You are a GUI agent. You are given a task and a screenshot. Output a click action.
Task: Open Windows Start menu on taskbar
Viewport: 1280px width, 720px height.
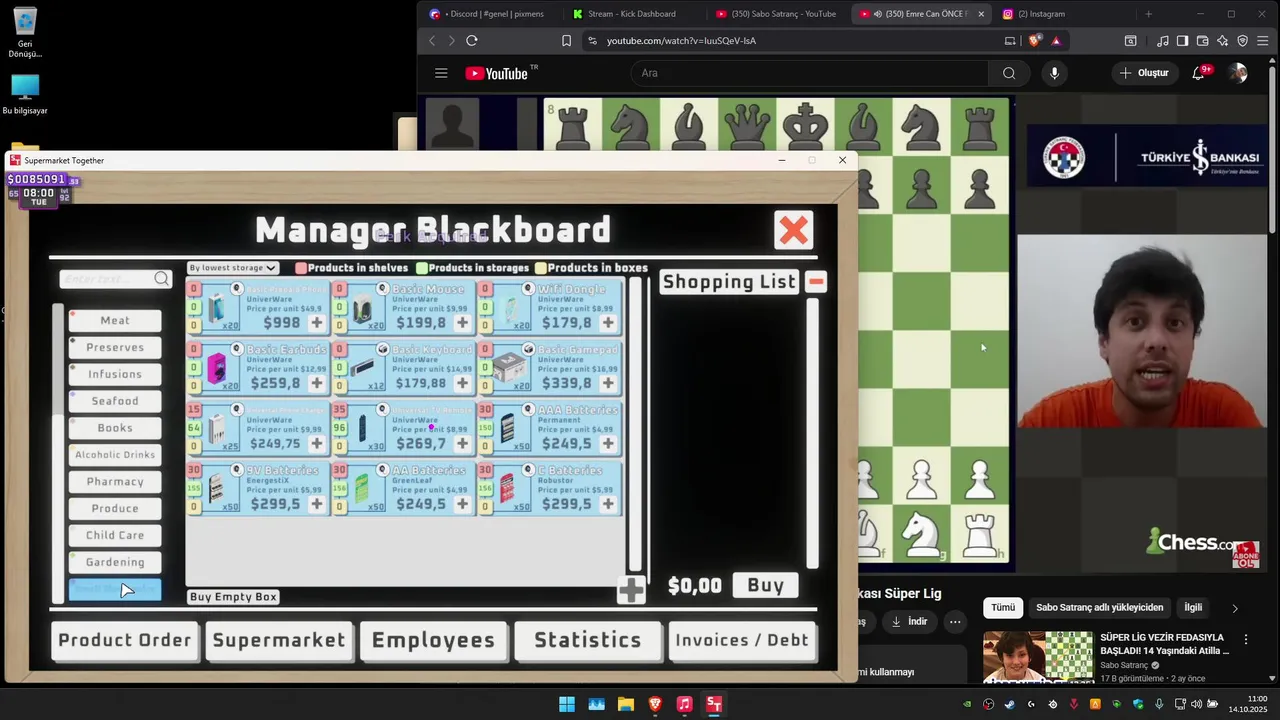[567, 704]
